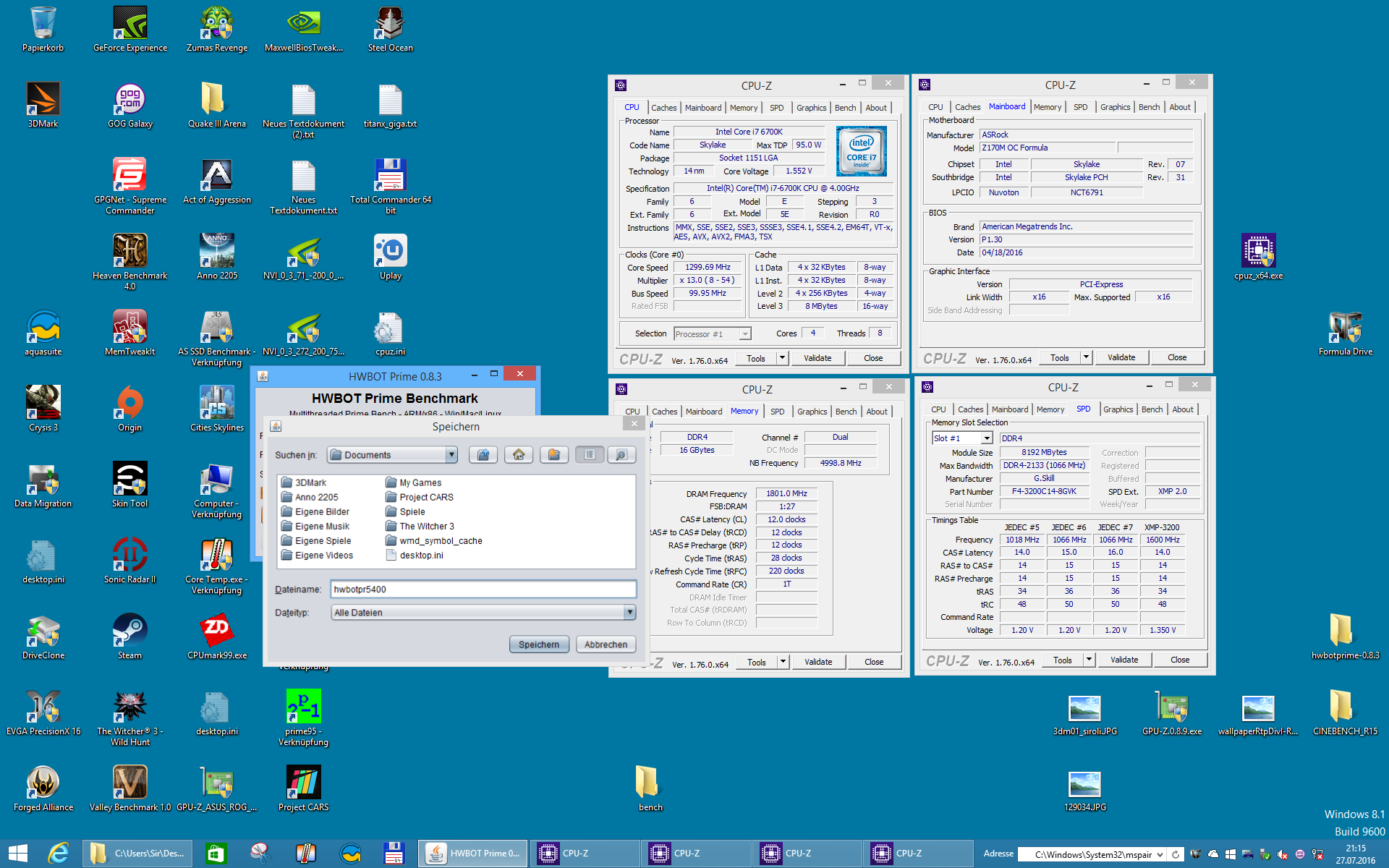Click Abbrechen button in save dialog
1389x868 pixels.
(x=606, y=644)
